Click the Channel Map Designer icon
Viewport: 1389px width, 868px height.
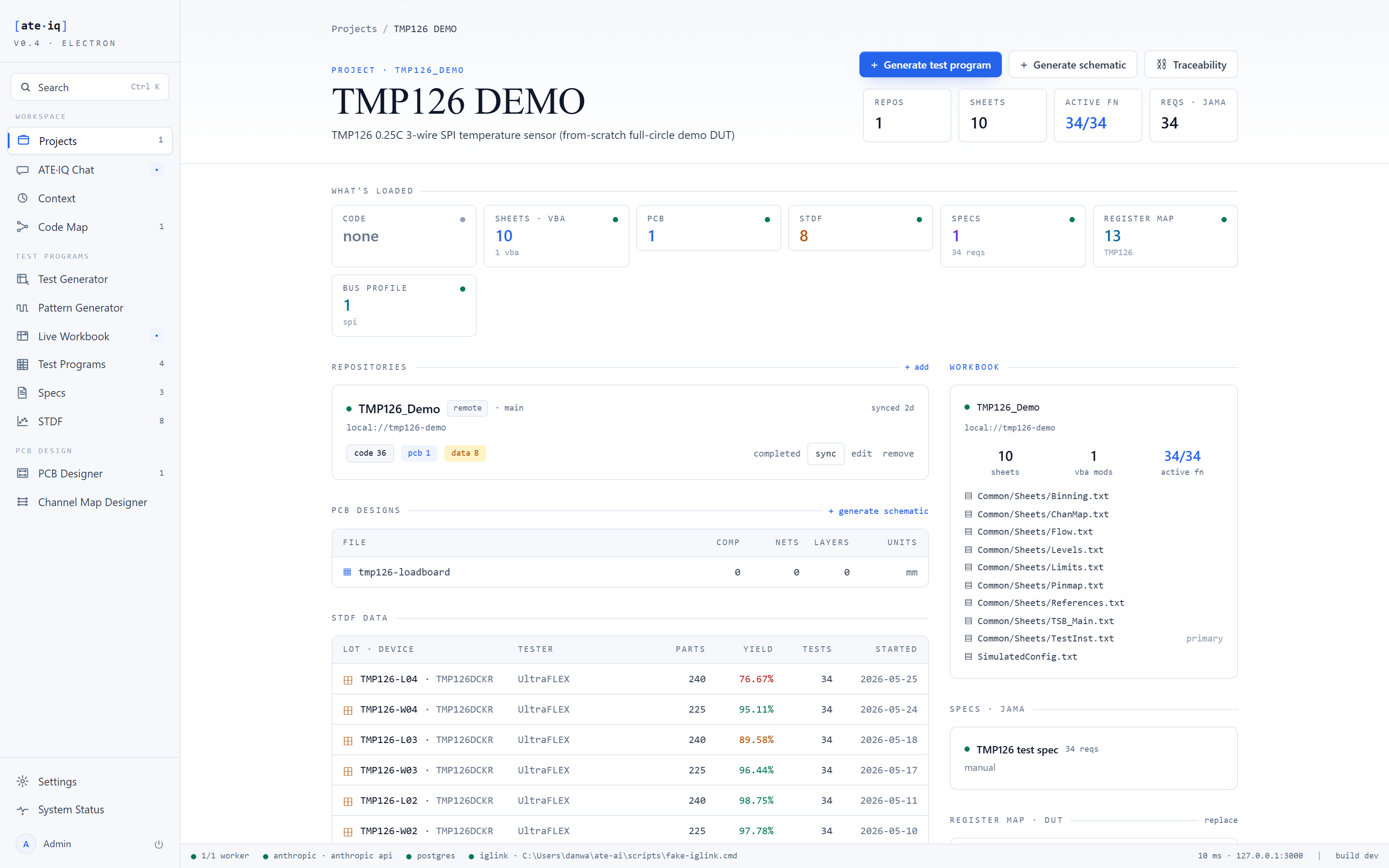(23, 502)
